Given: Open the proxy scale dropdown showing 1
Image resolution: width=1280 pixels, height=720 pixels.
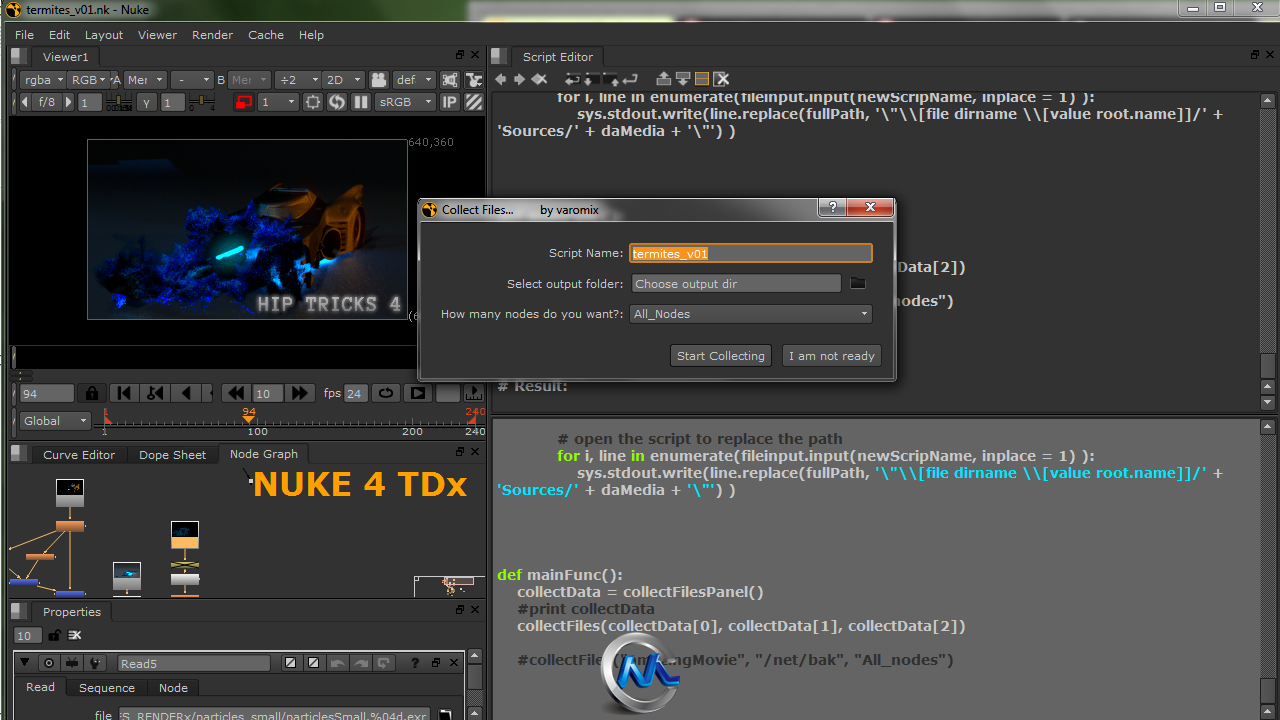Looking at the screenshot, I should 278,102.
